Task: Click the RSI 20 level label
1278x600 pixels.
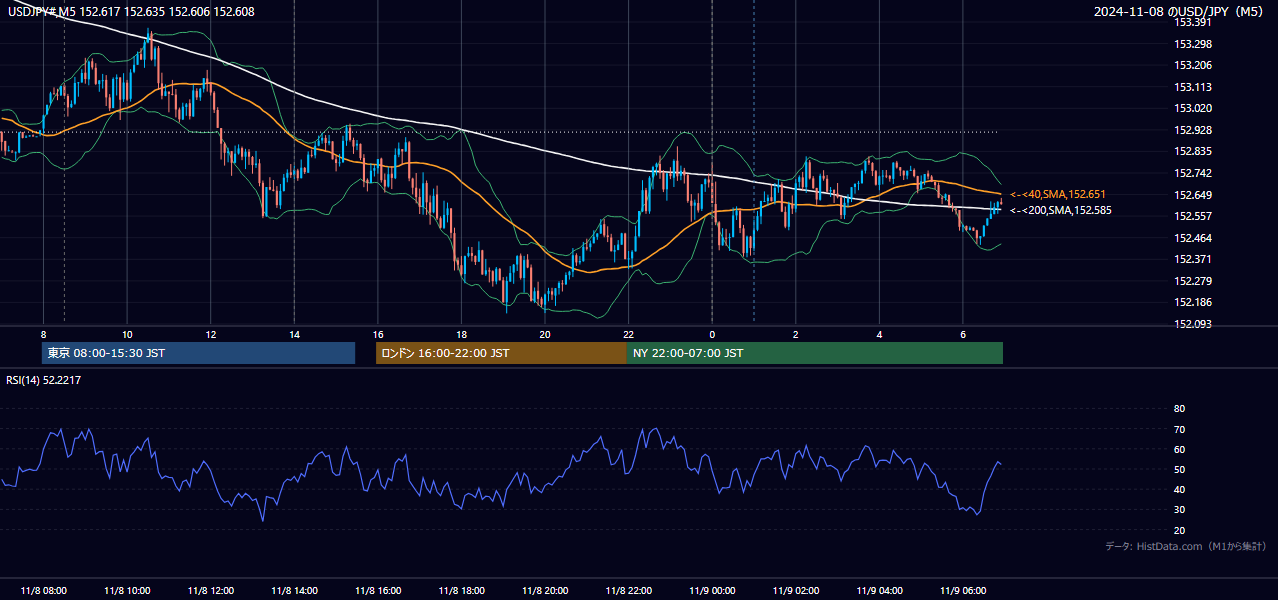Action: (x=1179, y=530)
